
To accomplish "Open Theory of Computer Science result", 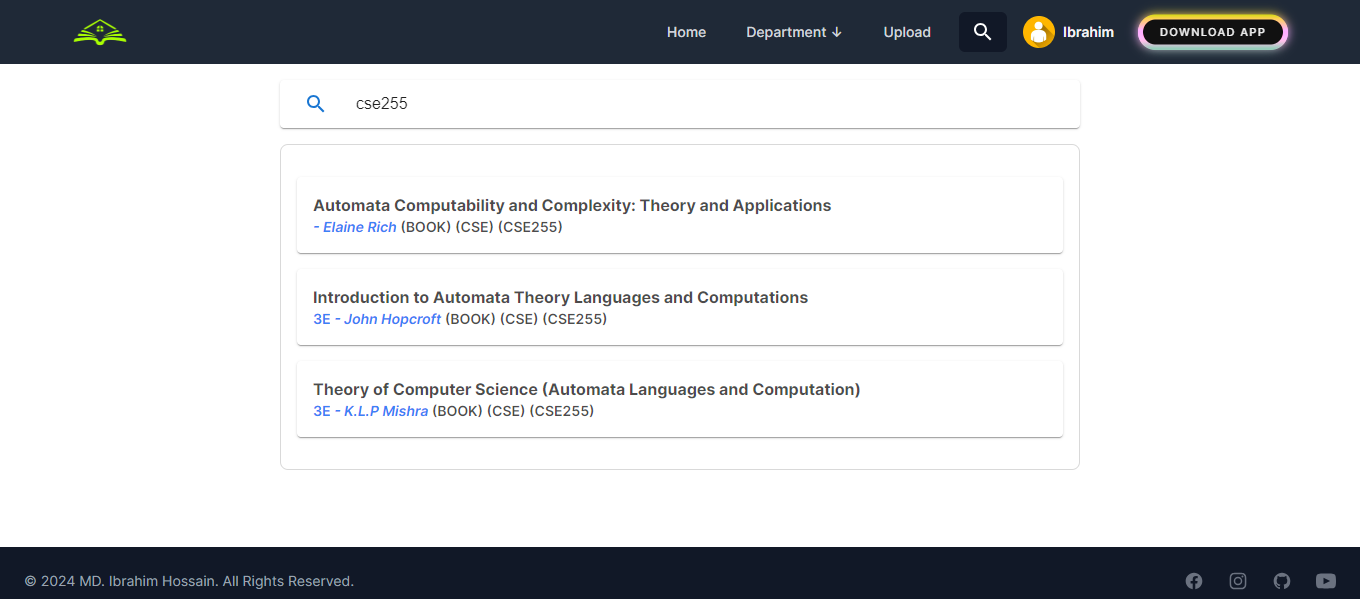I will pyautogui.click(x=680, y=399).
